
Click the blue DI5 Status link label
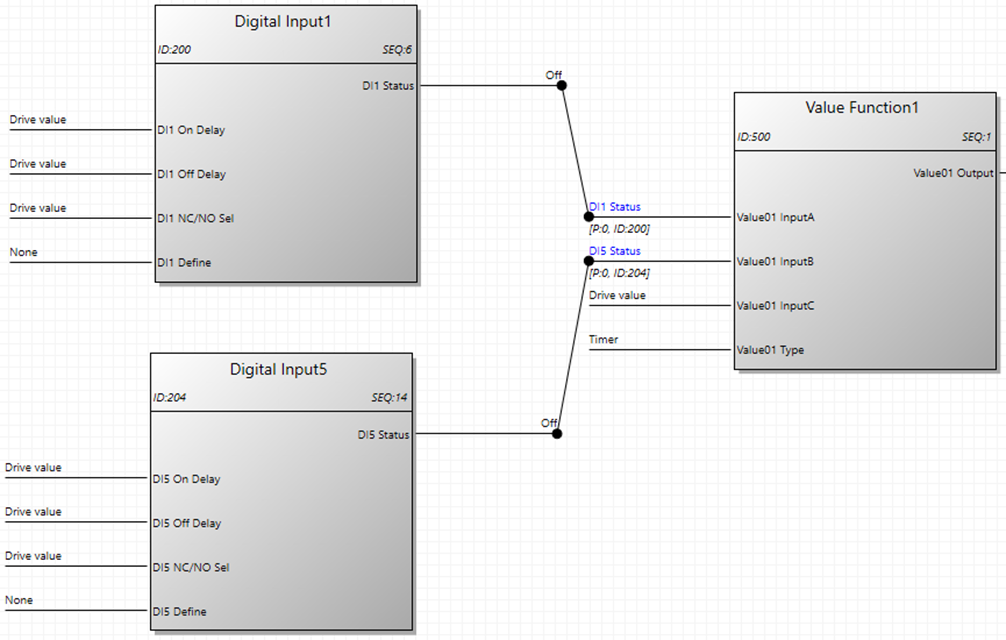[615, 251]
